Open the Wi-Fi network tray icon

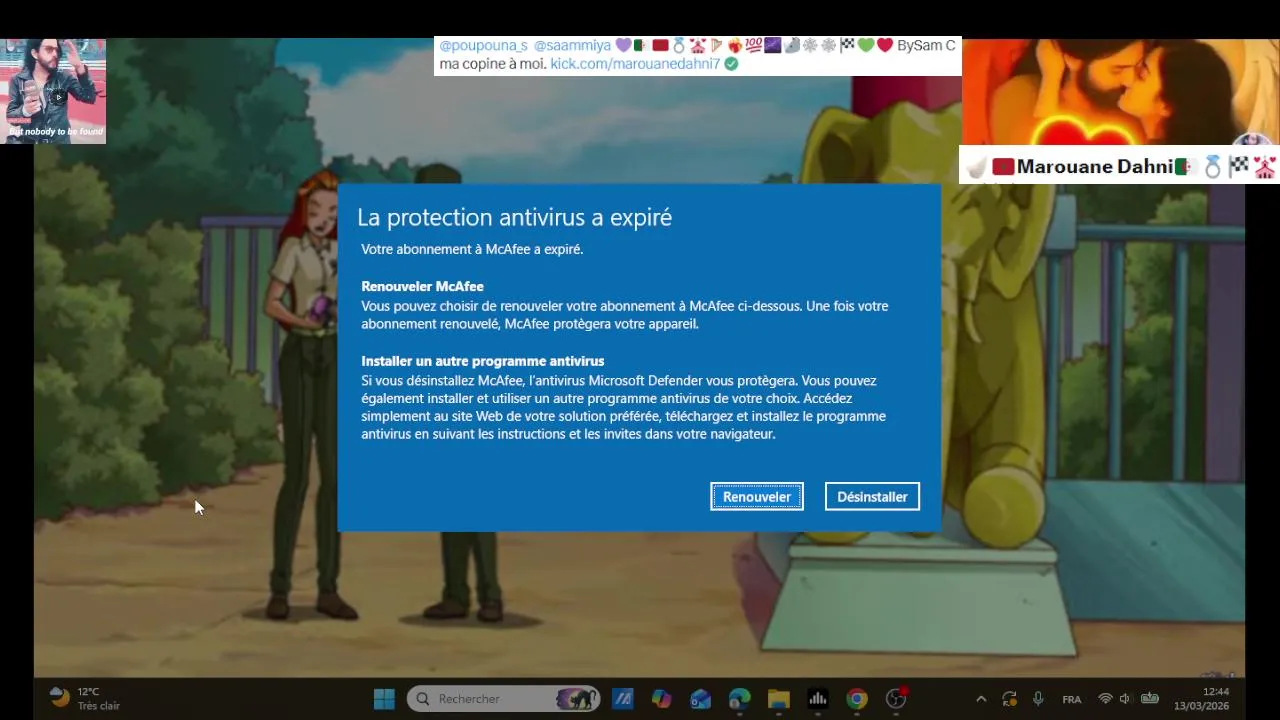tap(1105, 699)
